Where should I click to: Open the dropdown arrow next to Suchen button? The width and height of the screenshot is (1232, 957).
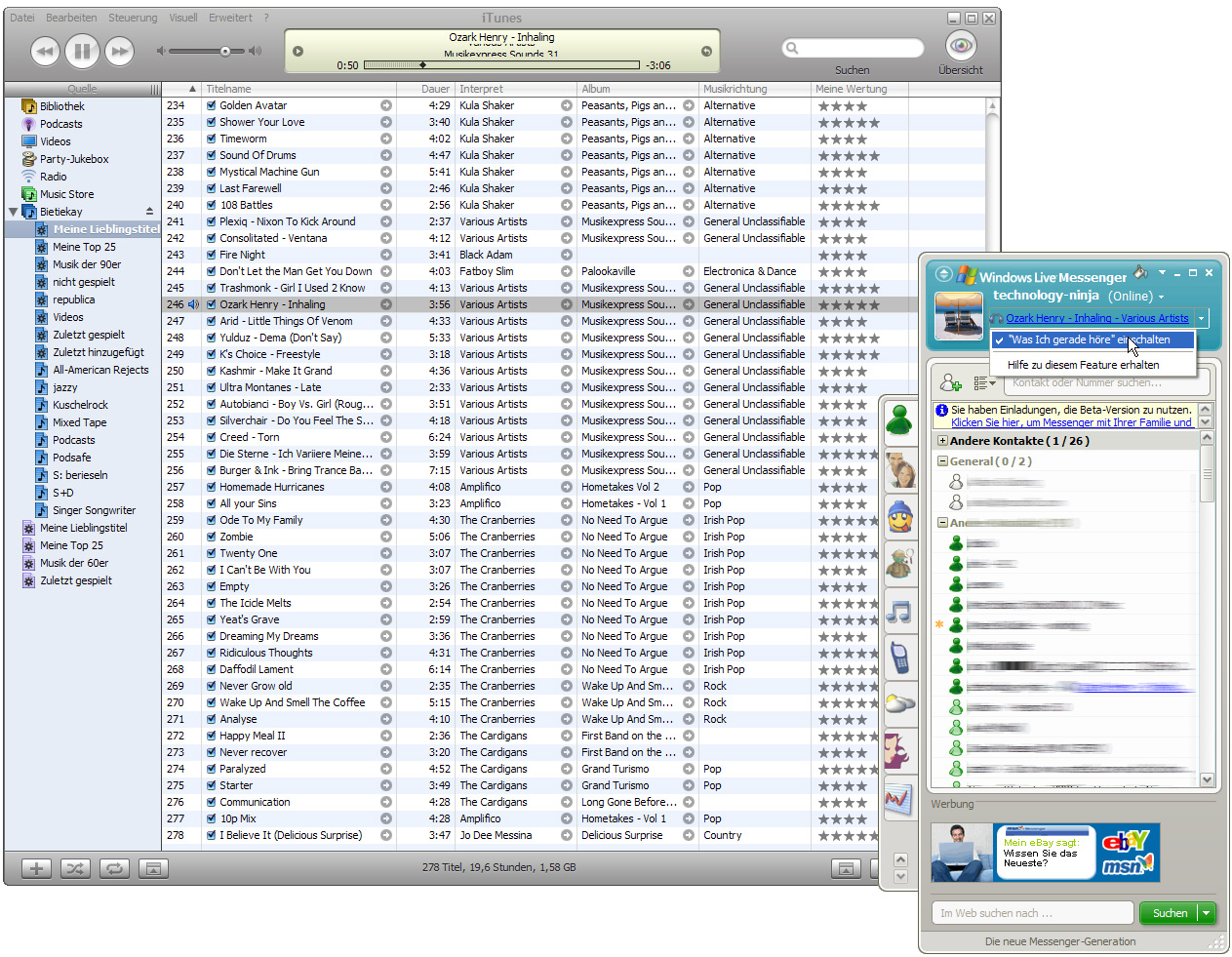(1207, 913)
